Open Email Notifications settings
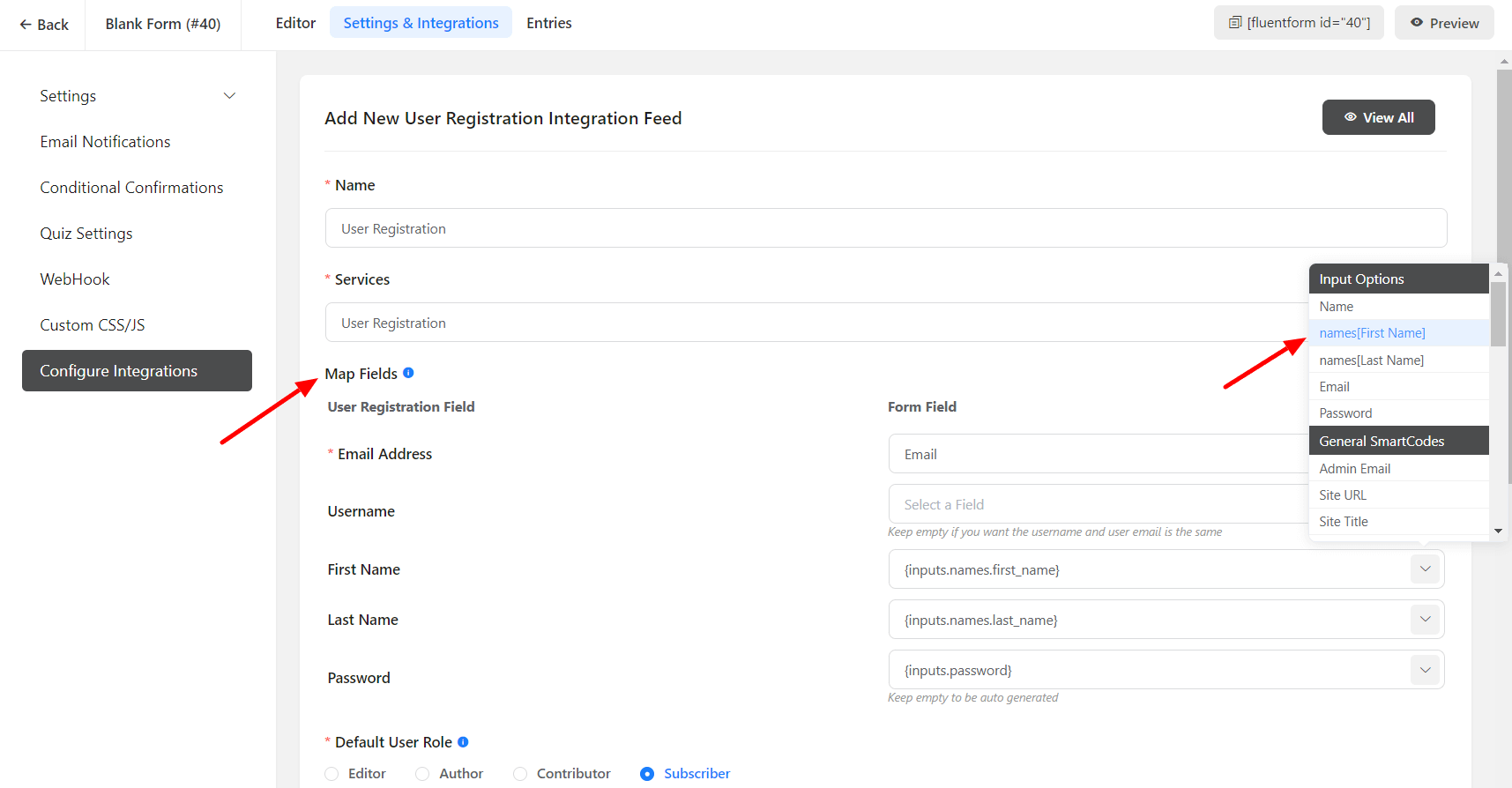 (x=105, y=142)
